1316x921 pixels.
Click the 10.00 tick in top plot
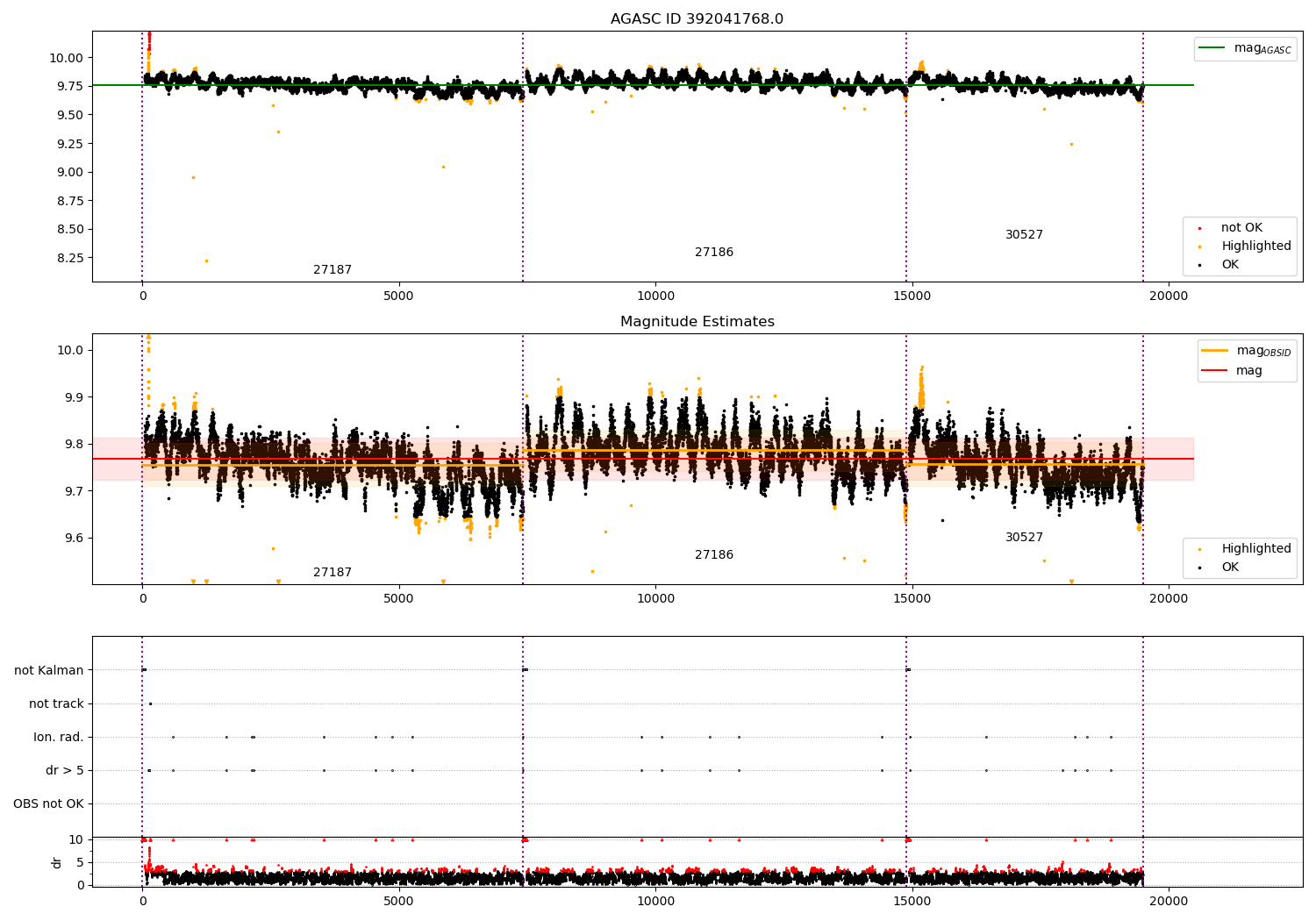[65, 58]
